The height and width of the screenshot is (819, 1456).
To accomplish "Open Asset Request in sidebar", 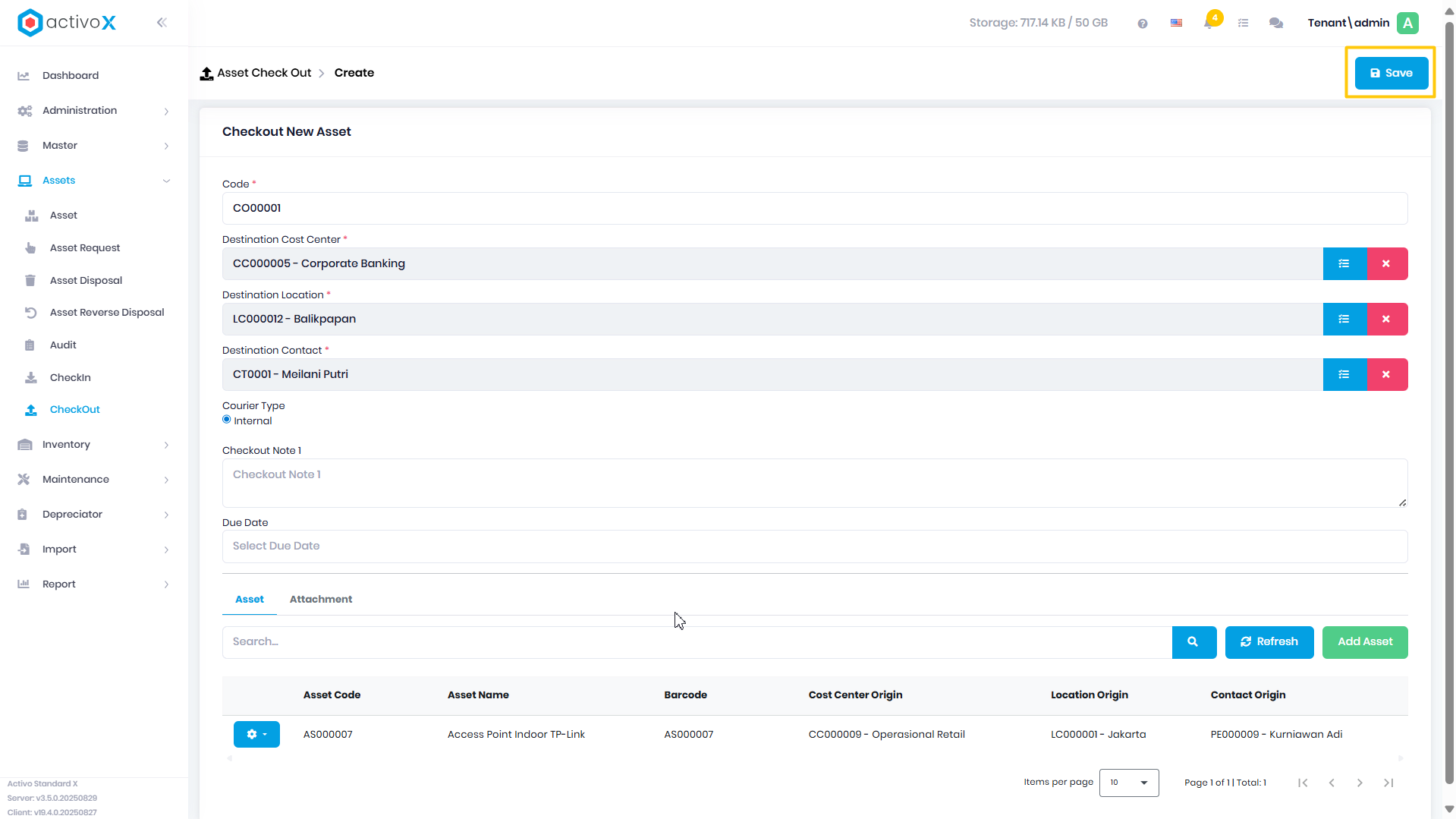I will tap(85, 248).
